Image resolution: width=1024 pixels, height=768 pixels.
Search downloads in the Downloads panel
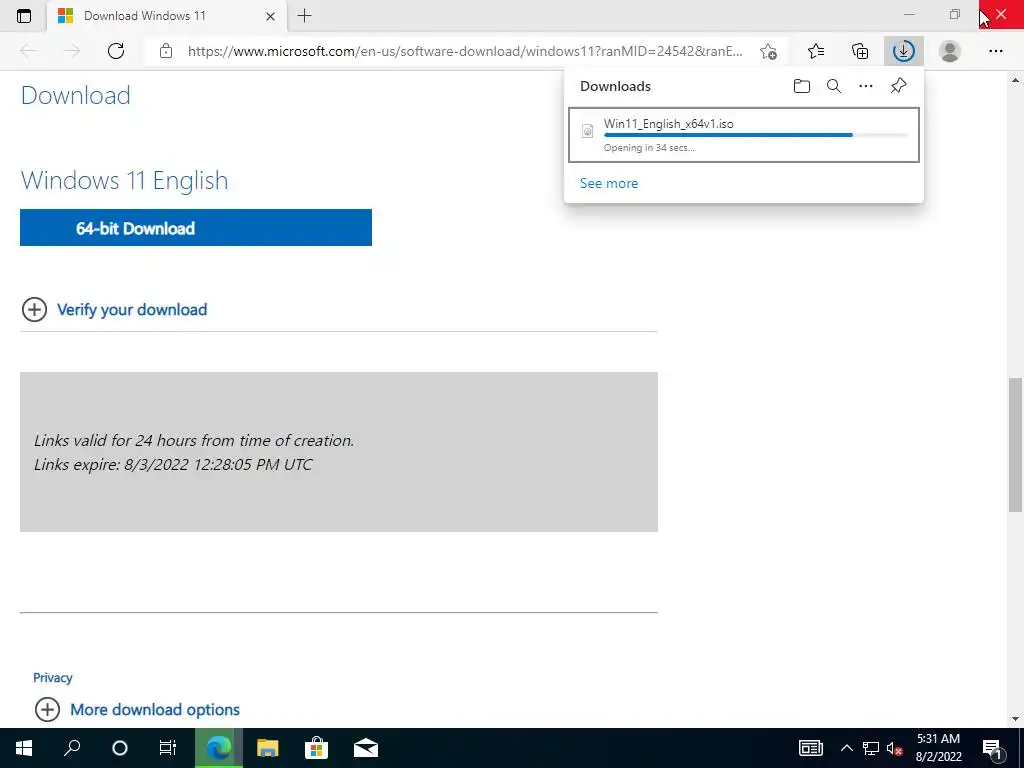click(x=834, y=86)
